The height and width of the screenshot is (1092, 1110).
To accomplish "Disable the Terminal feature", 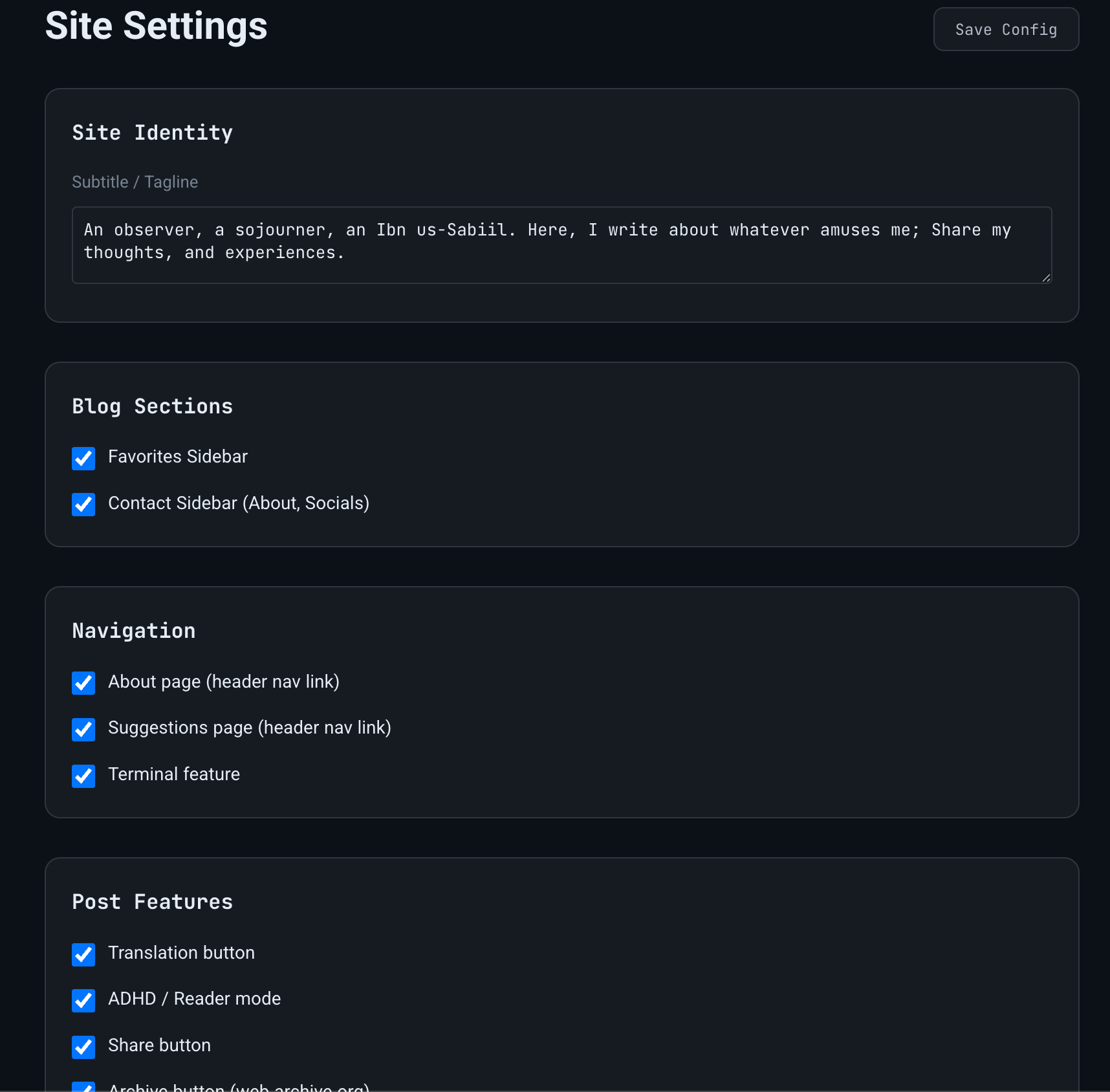I will [x=83, y=776].
